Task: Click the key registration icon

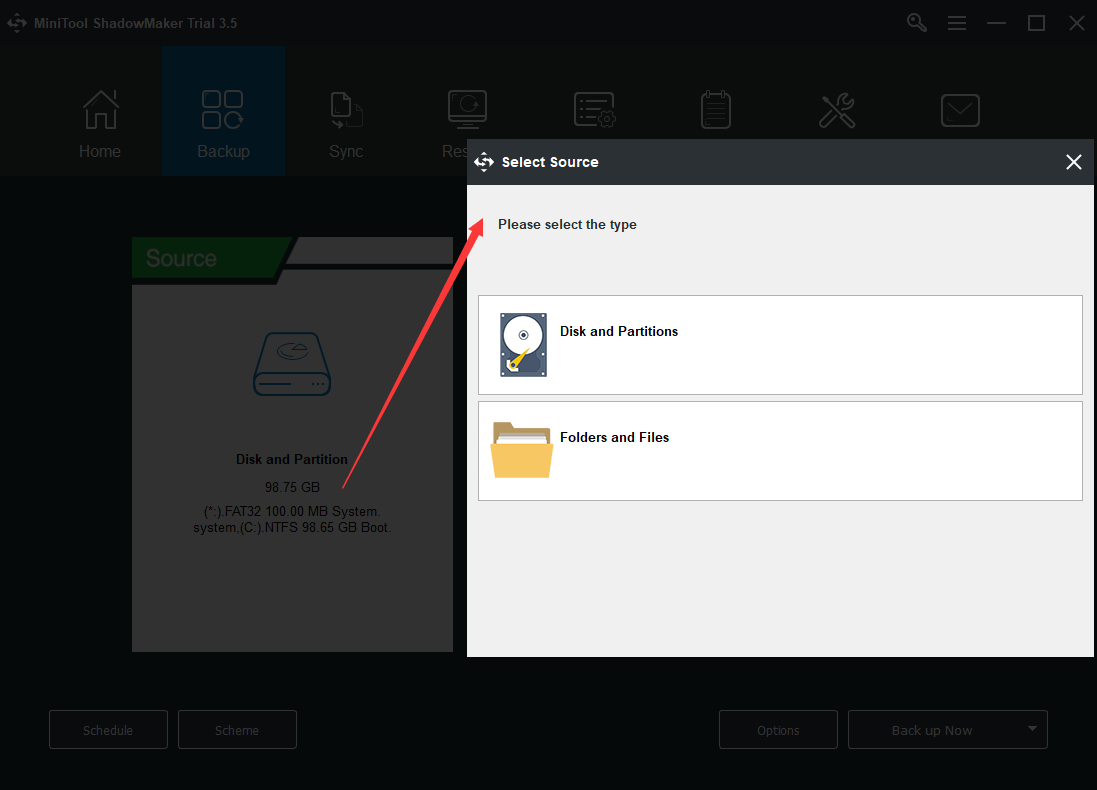Action: (x=917, y=22)
